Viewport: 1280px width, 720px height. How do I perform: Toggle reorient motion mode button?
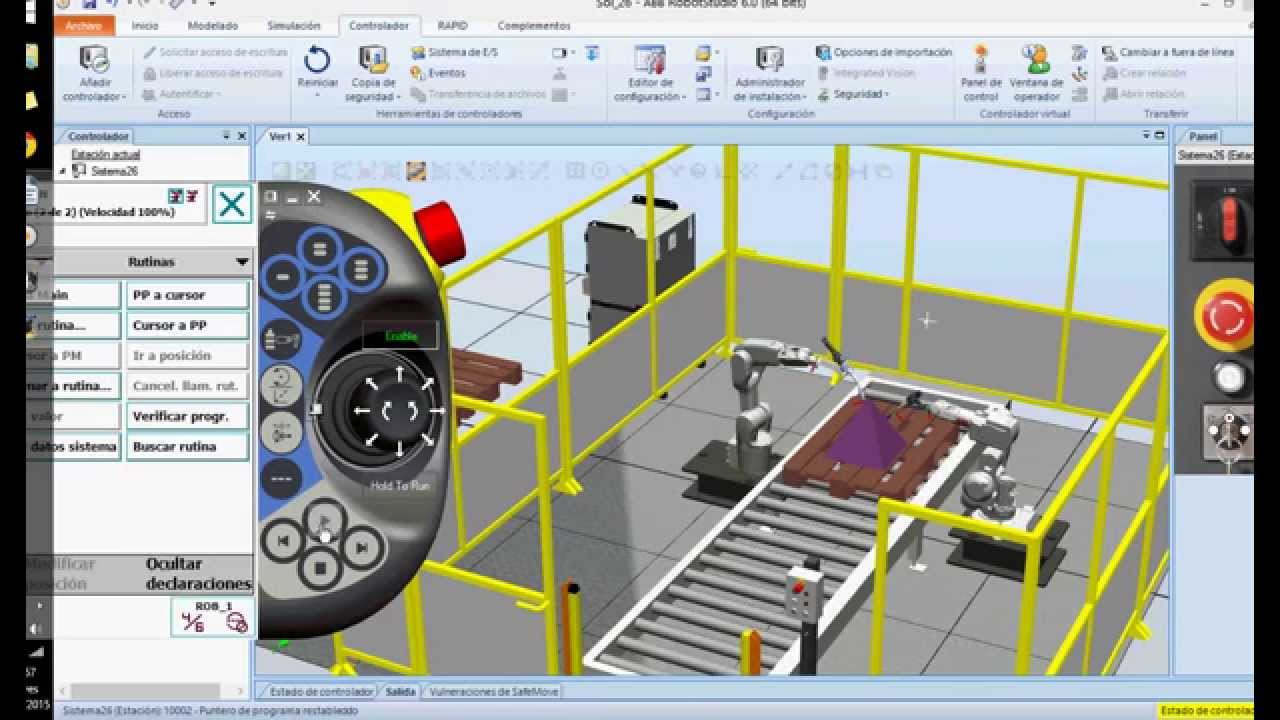[282, 385]
